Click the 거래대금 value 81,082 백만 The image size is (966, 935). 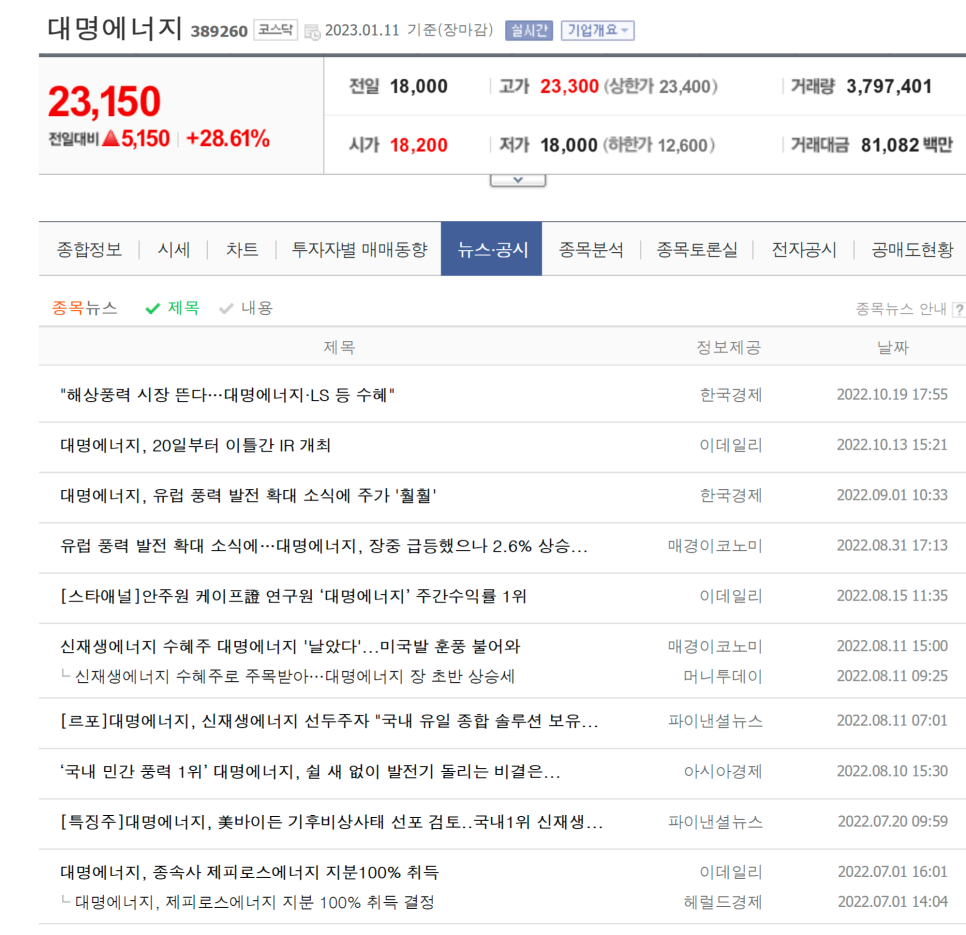[x=906, y=145]
